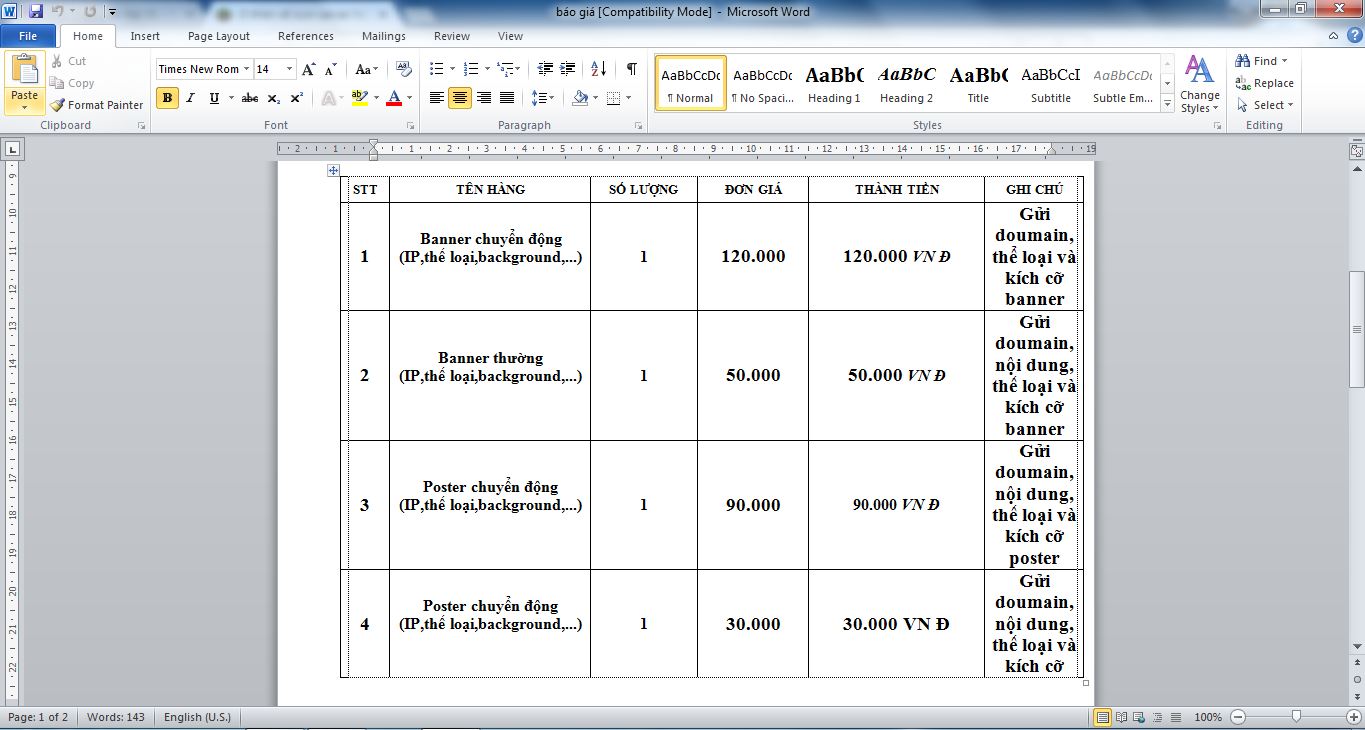
Task: Adjust the zoom slider in status bar
Action: [1296, 717]
